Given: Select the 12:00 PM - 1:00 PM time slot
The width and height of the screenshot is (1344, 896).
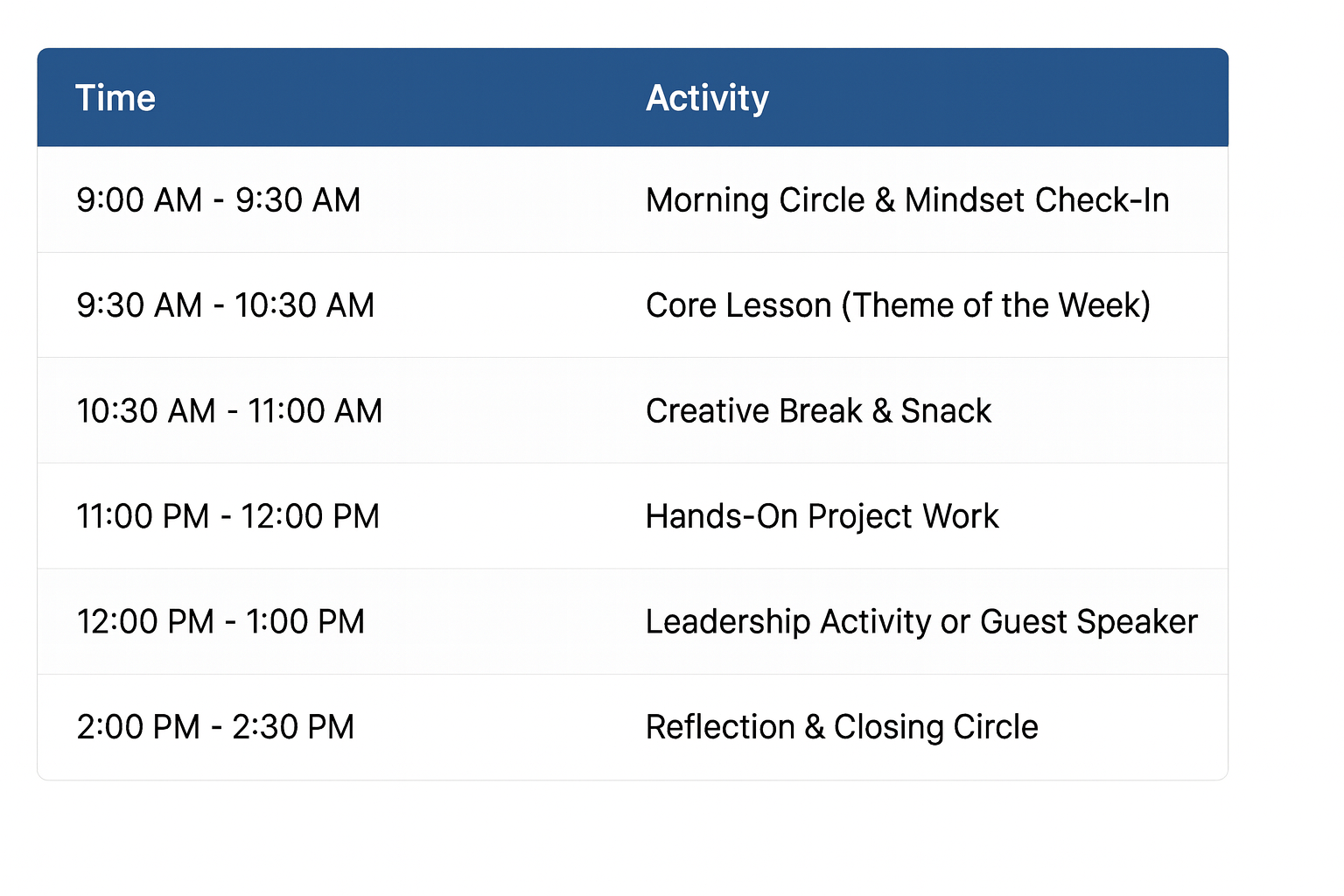Looking at the screenshot, I should 220,622.
